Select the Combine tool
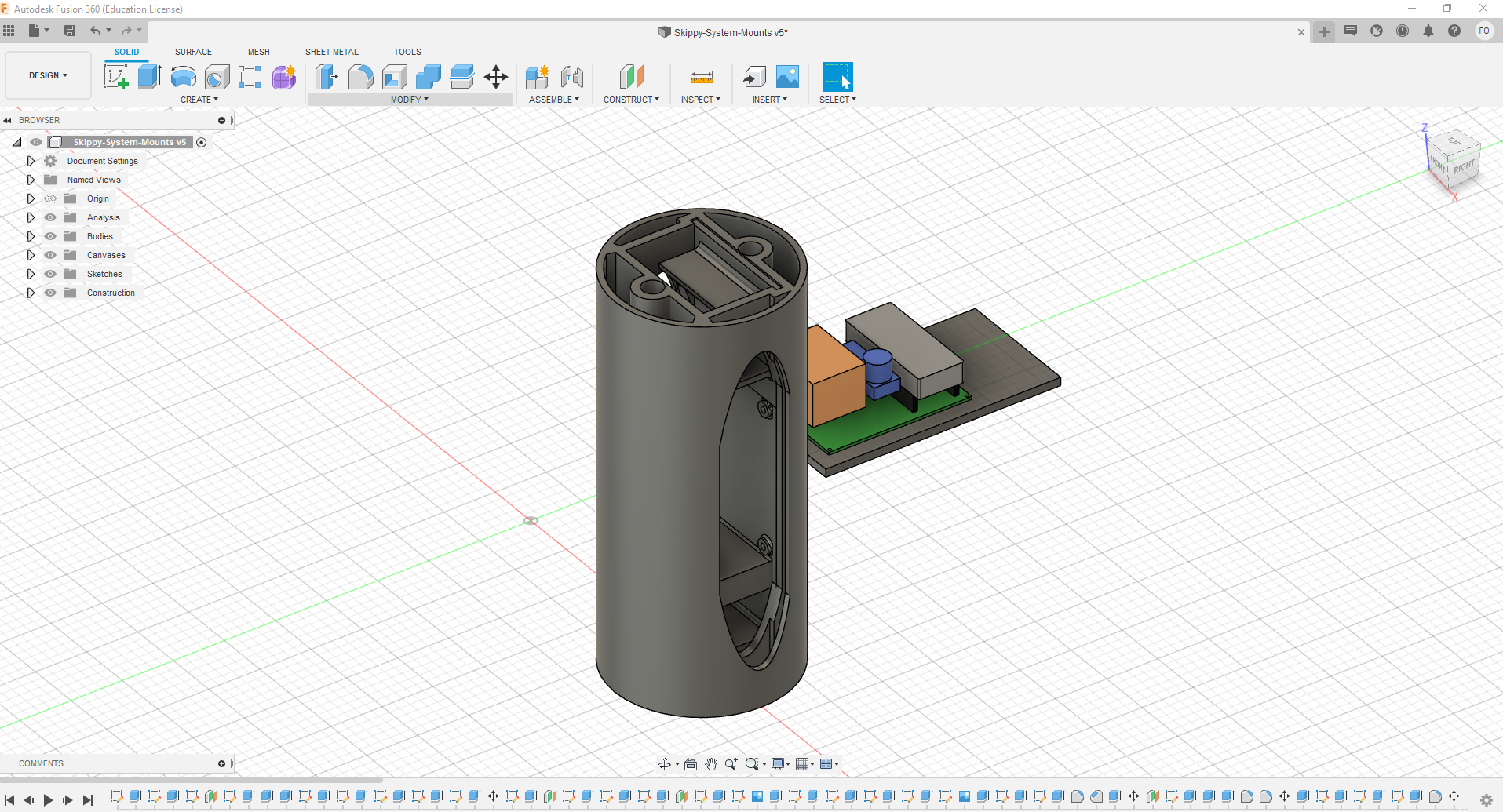1503x812 pixels. pos(428,77)
